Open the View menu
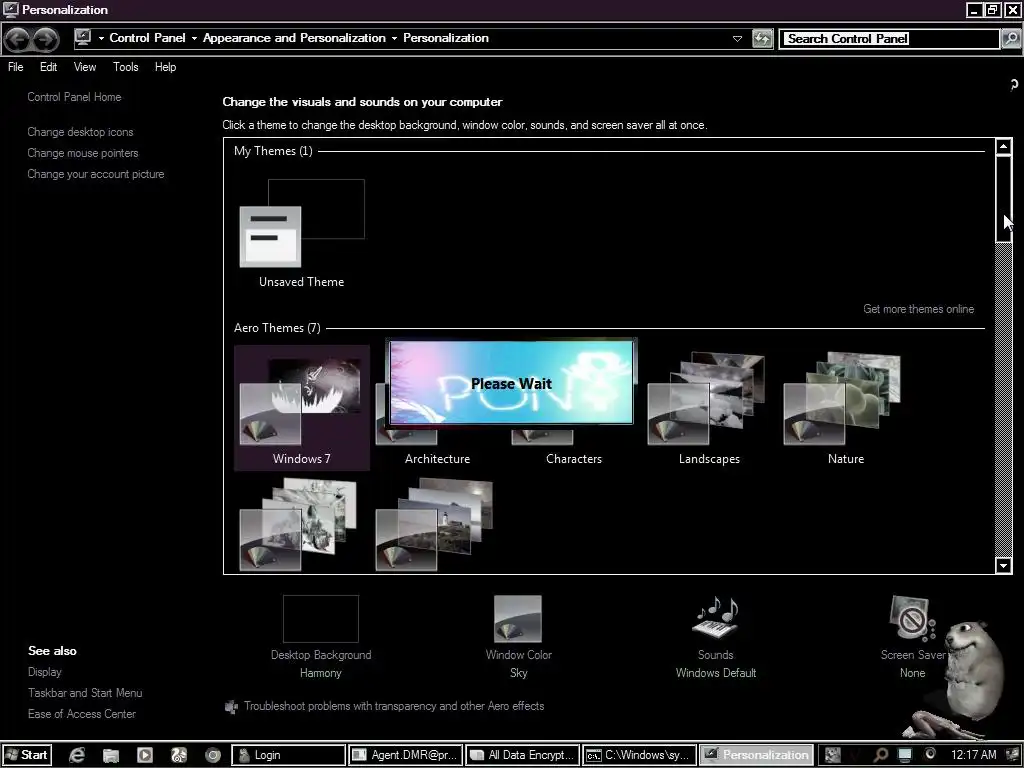1024x768 pixels. pyautogui.click(x=85, y=67)
